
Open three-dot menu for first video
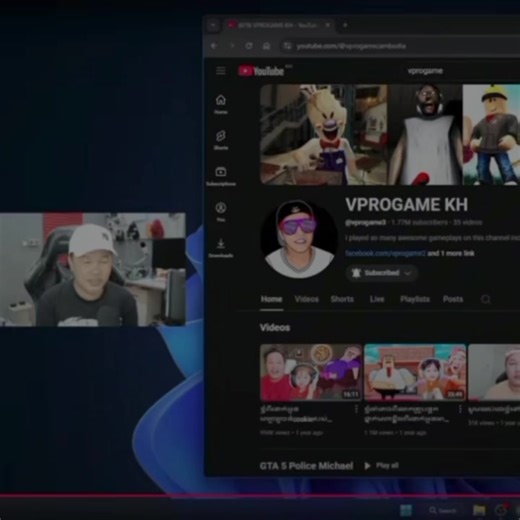click(356, 409)
